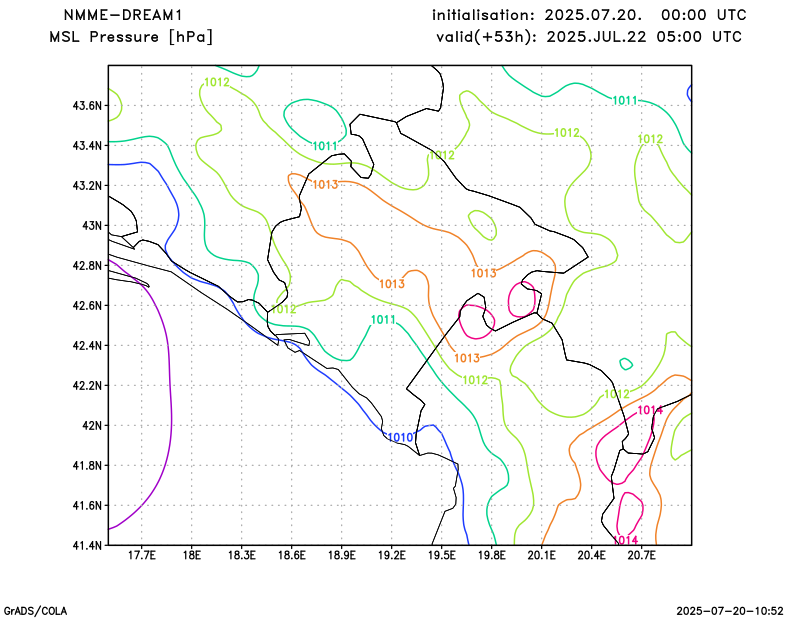800x618 pixels.
Task: Click the 41.4N latitude label
Action: point(87,546)
